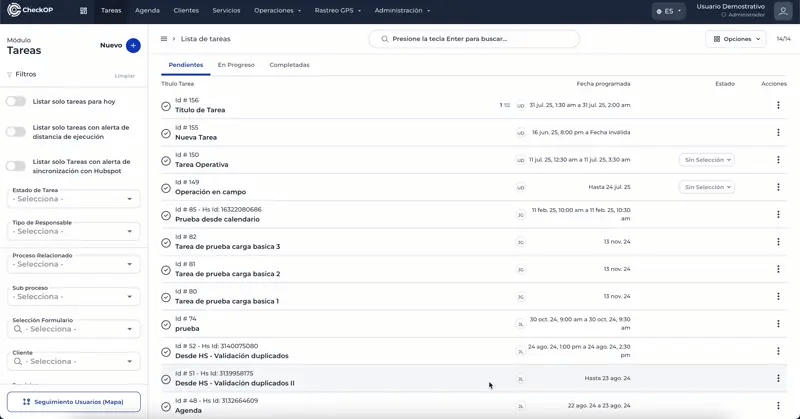800x419 pixels.
Task: Open task titled Tarea de prueba carga basica 1
Action: [x=227, y=301]
